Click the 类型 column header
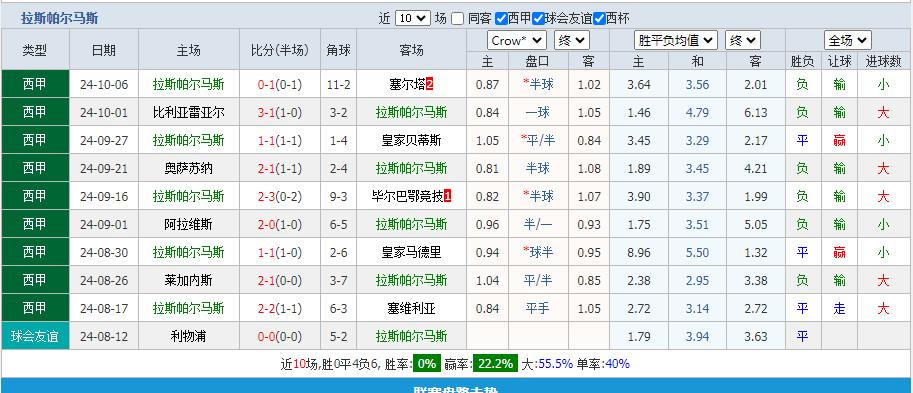This screenshot has width=913, height=393. [35, 50]
